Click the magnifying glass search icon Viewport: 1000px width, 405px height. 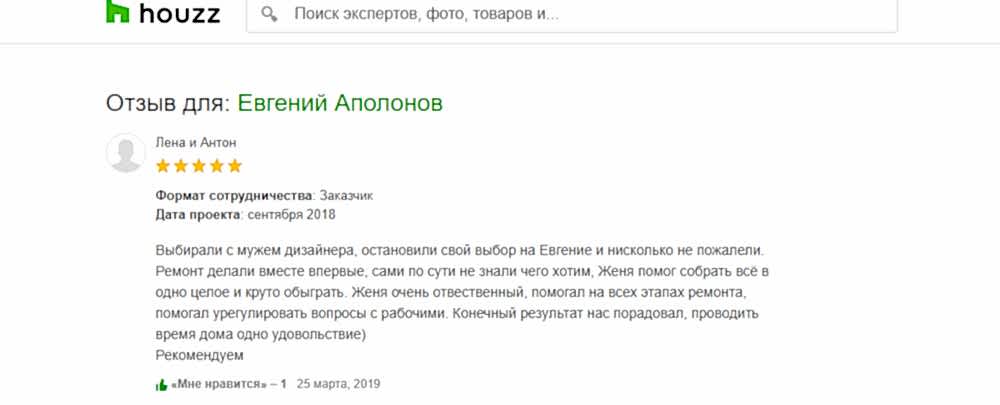268,15
